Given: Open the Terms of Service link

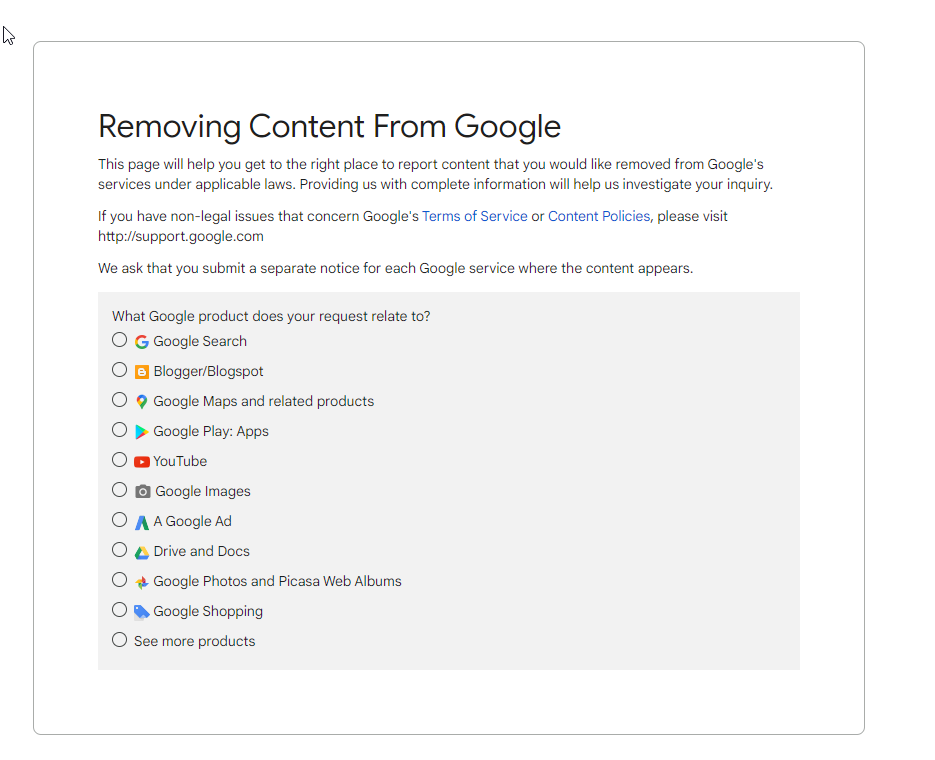Looking at the screenshot, I should point(475,216).
